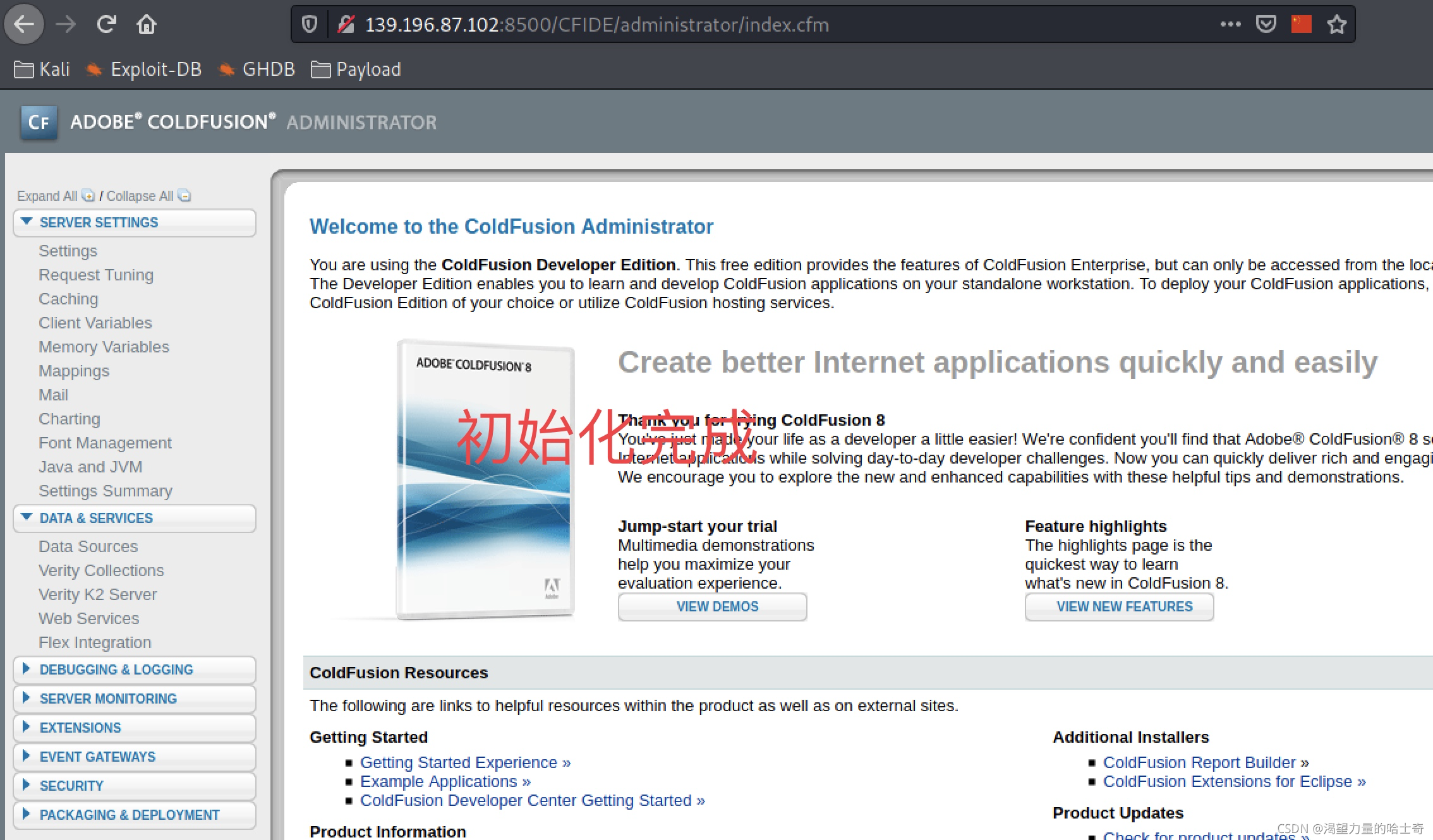
Task: Open the page actions three-dots menu
Action: 1230,25
